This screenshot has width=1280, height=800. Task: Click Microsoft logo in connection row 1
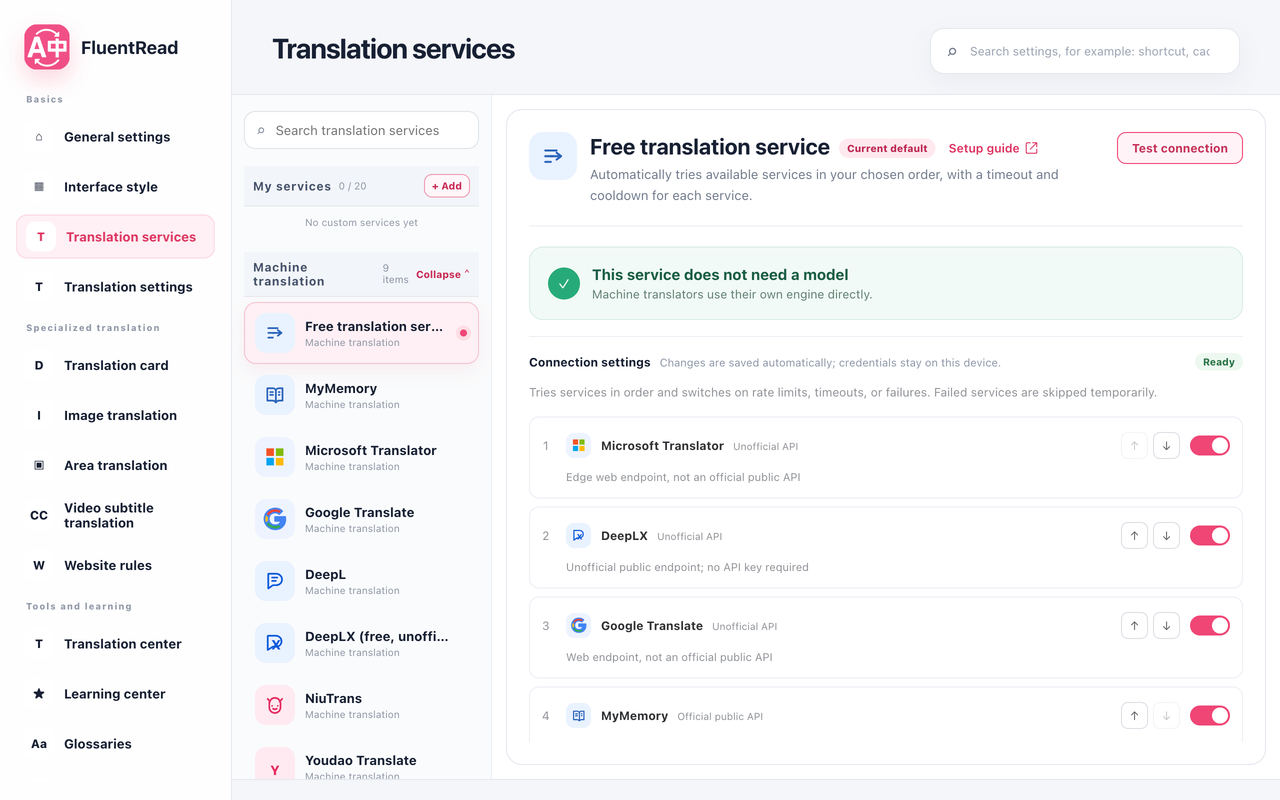click(x=578, y=446)
